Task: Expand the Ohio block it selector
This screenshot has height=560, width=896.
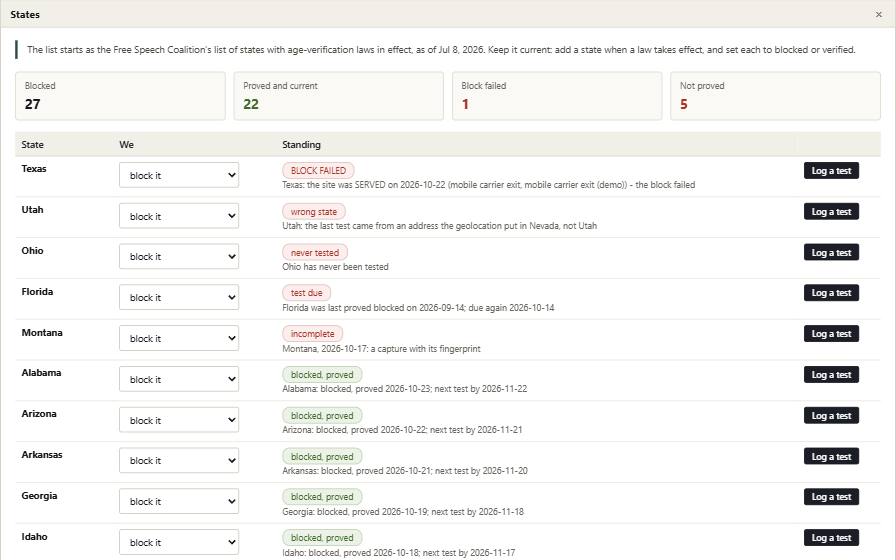Action: pyautogui.click(x=179, y=257)
